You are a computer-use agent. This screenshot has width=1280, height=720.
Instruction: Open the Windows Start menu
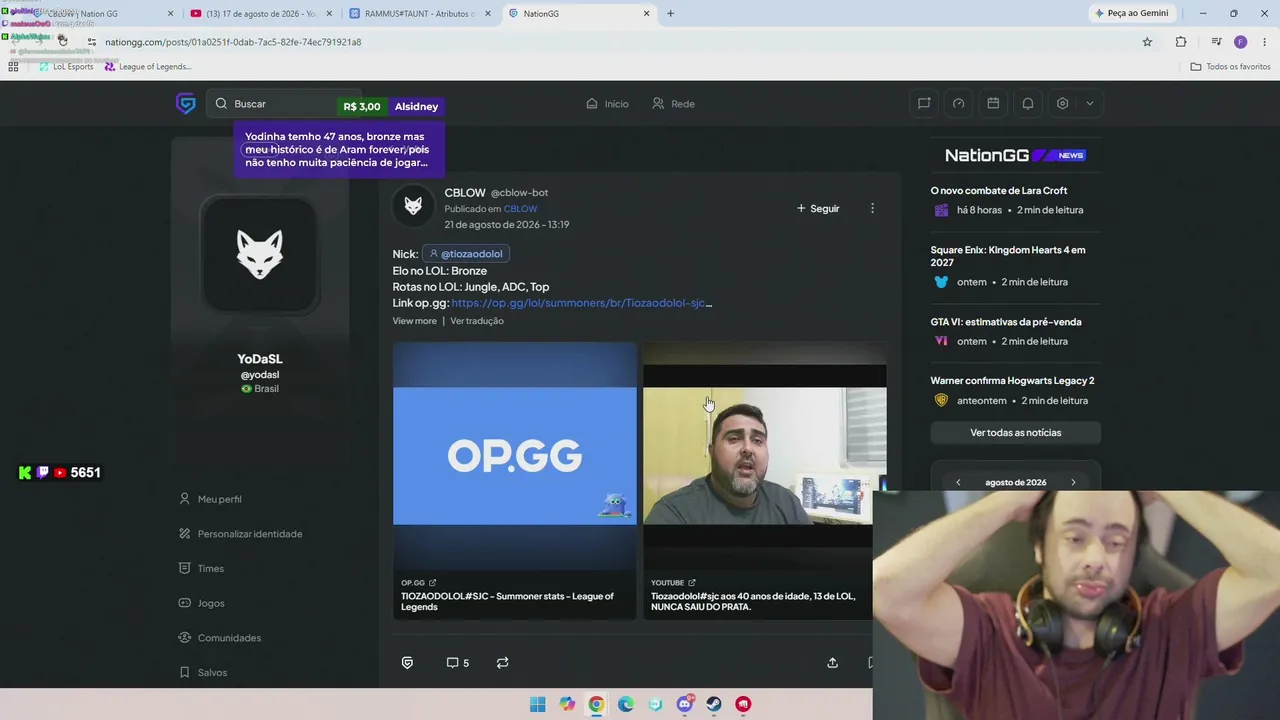click(538, 704)
